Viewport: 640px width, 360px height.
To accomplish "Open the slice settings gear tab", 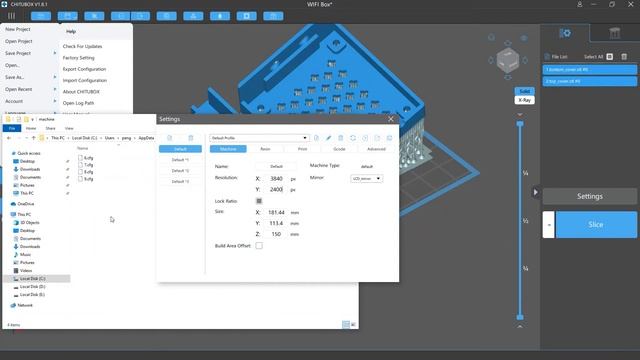I will pos(565,33).
